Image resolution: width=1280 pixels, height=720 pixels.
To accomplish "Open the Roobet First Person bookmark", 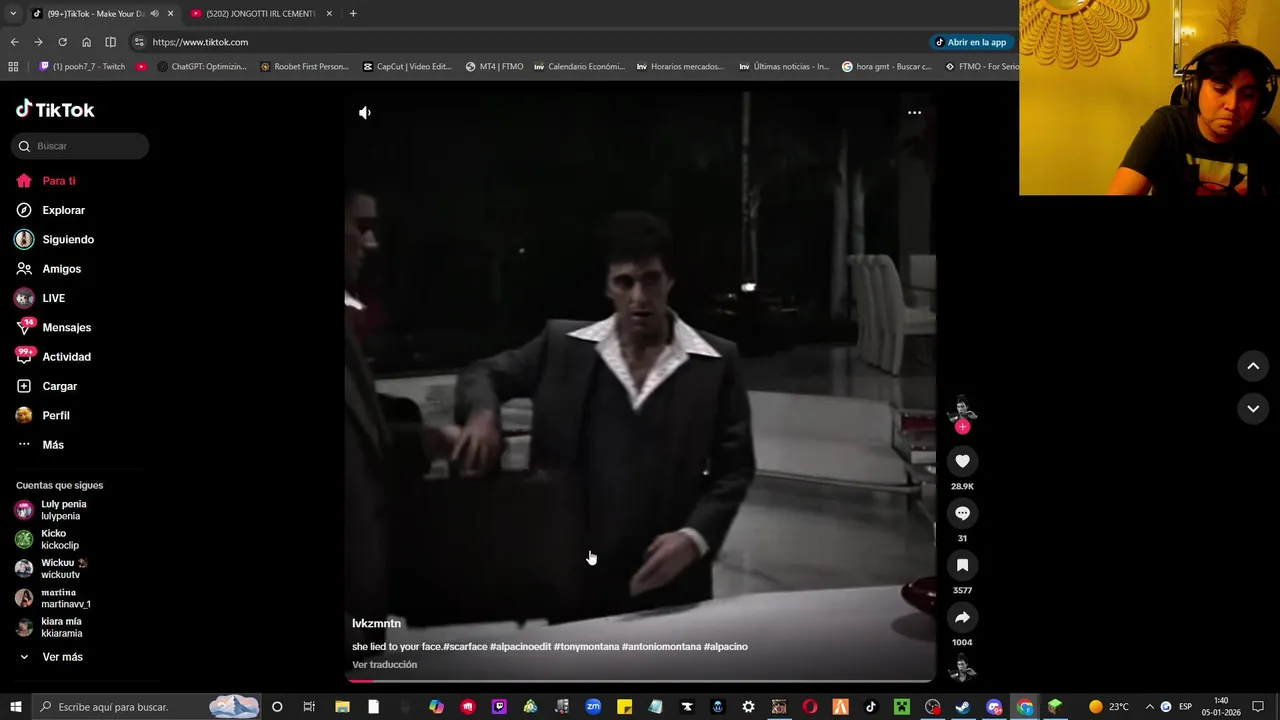I will click(304, 67).
